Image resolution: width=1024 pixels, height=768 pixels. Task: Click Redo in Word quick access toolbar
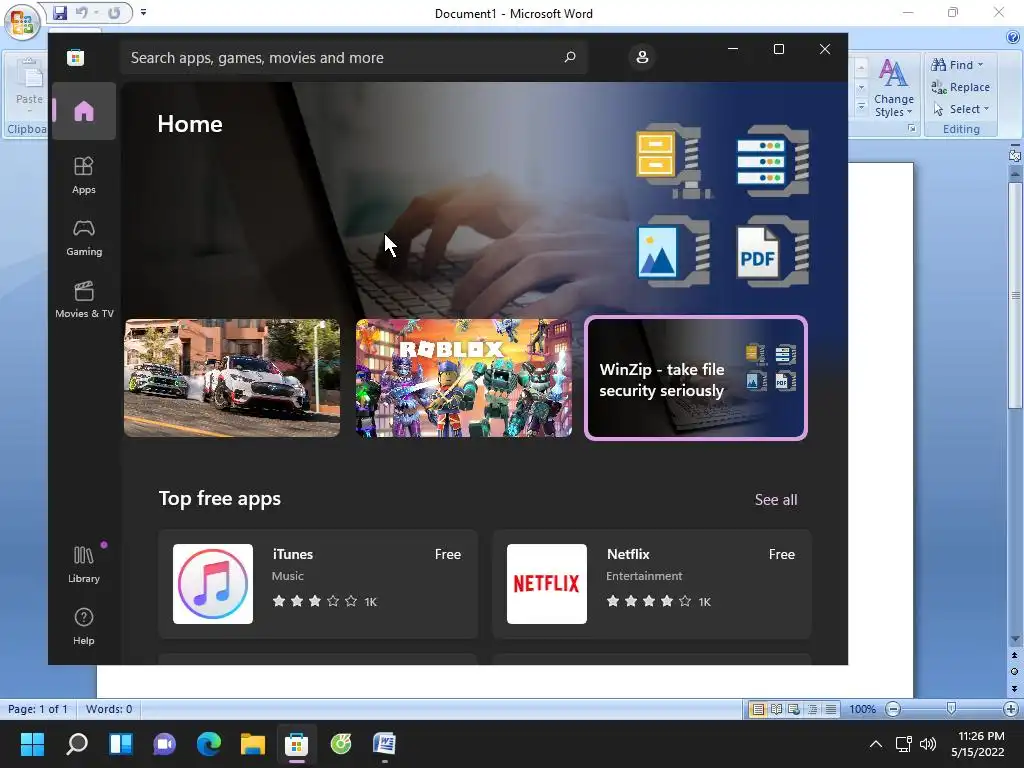click(114, 12)
